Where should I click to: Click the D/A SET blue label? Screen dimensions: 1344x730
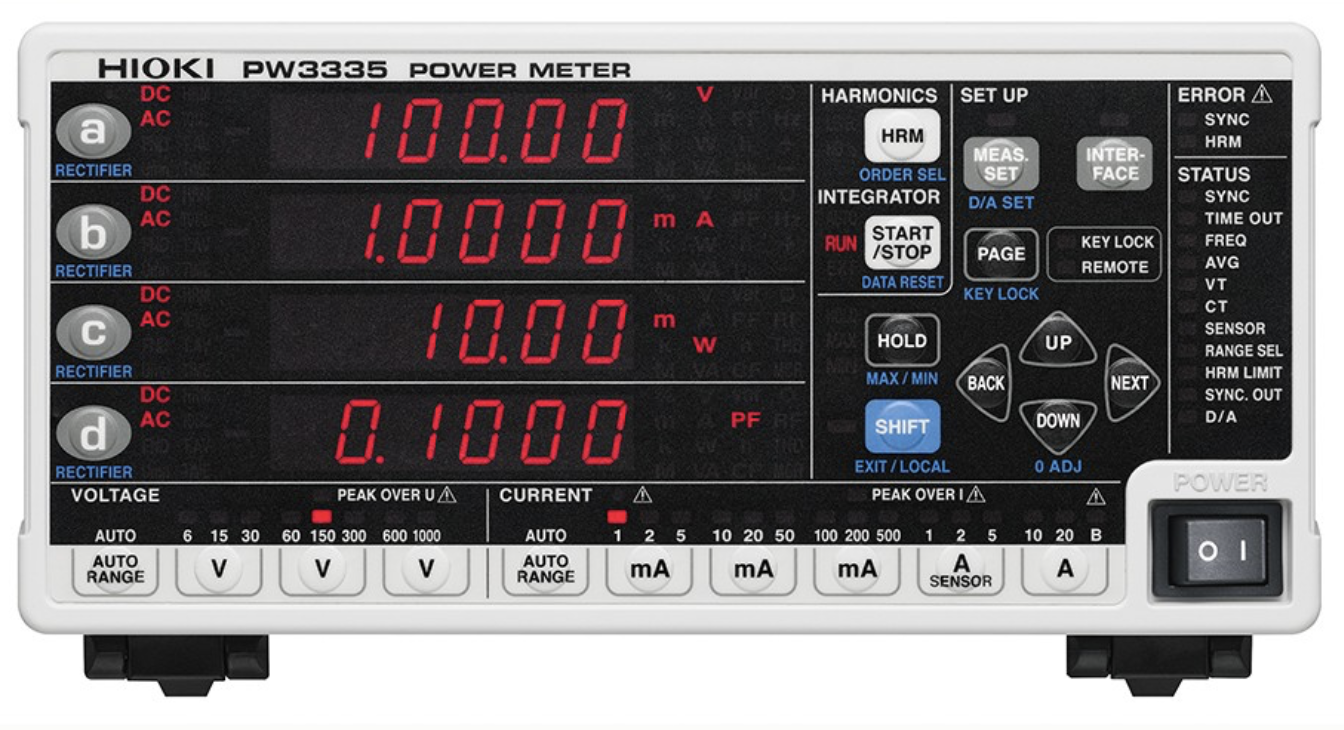[1001, 202]
